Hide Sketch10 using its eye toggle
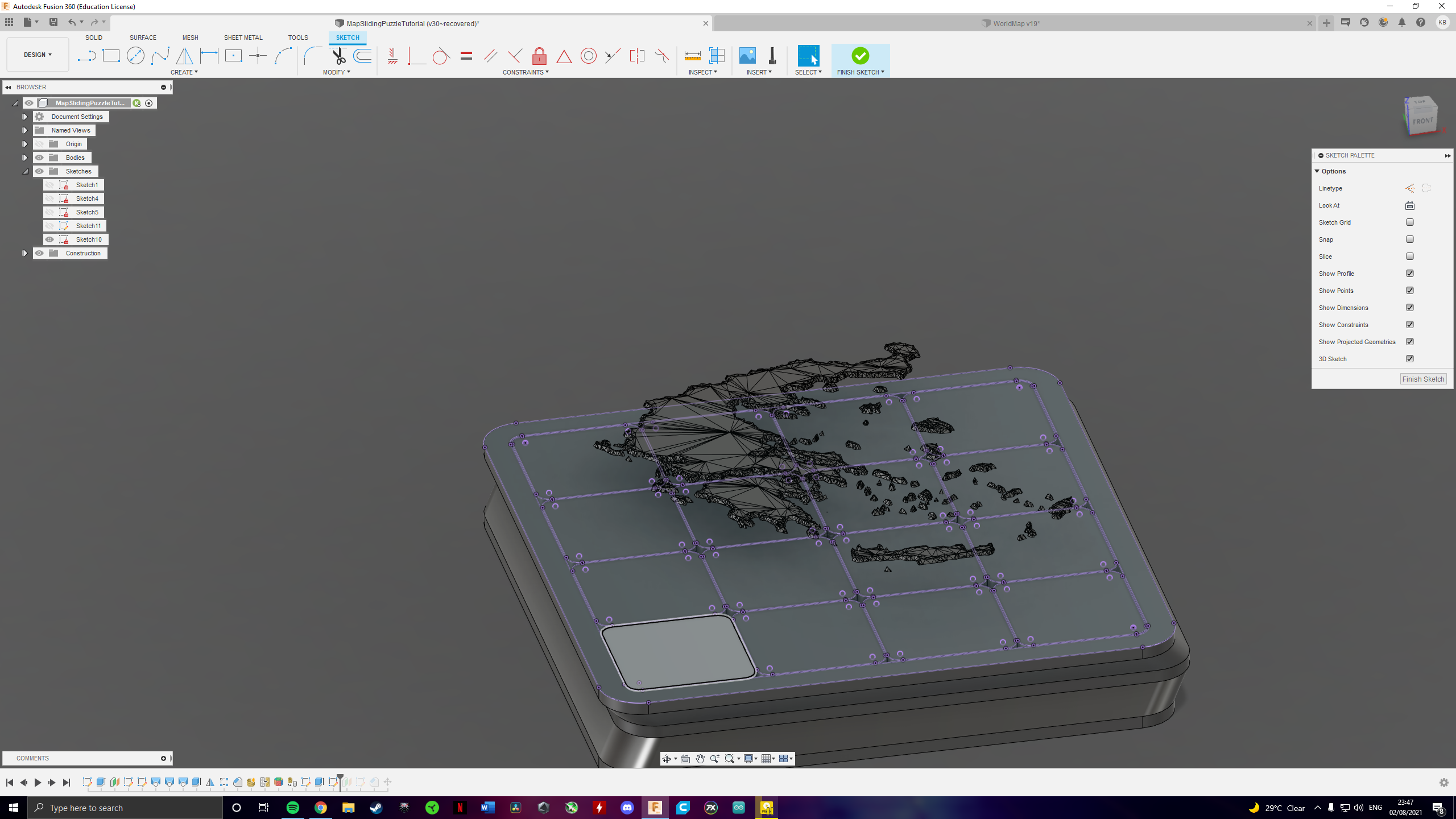Screen dimensions: 1456x819 point(49,239)
